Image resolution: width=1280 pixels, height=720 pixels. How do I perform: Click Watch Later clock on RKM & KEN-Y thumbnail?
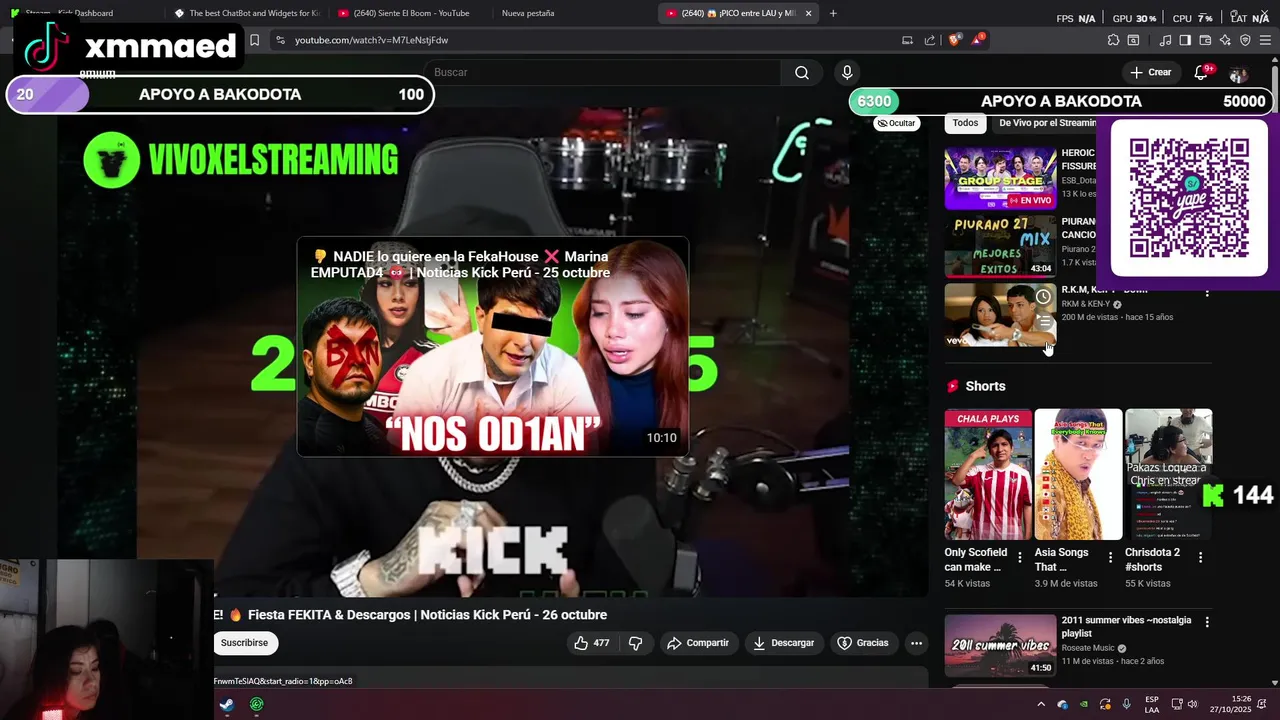click(1043, 297)
